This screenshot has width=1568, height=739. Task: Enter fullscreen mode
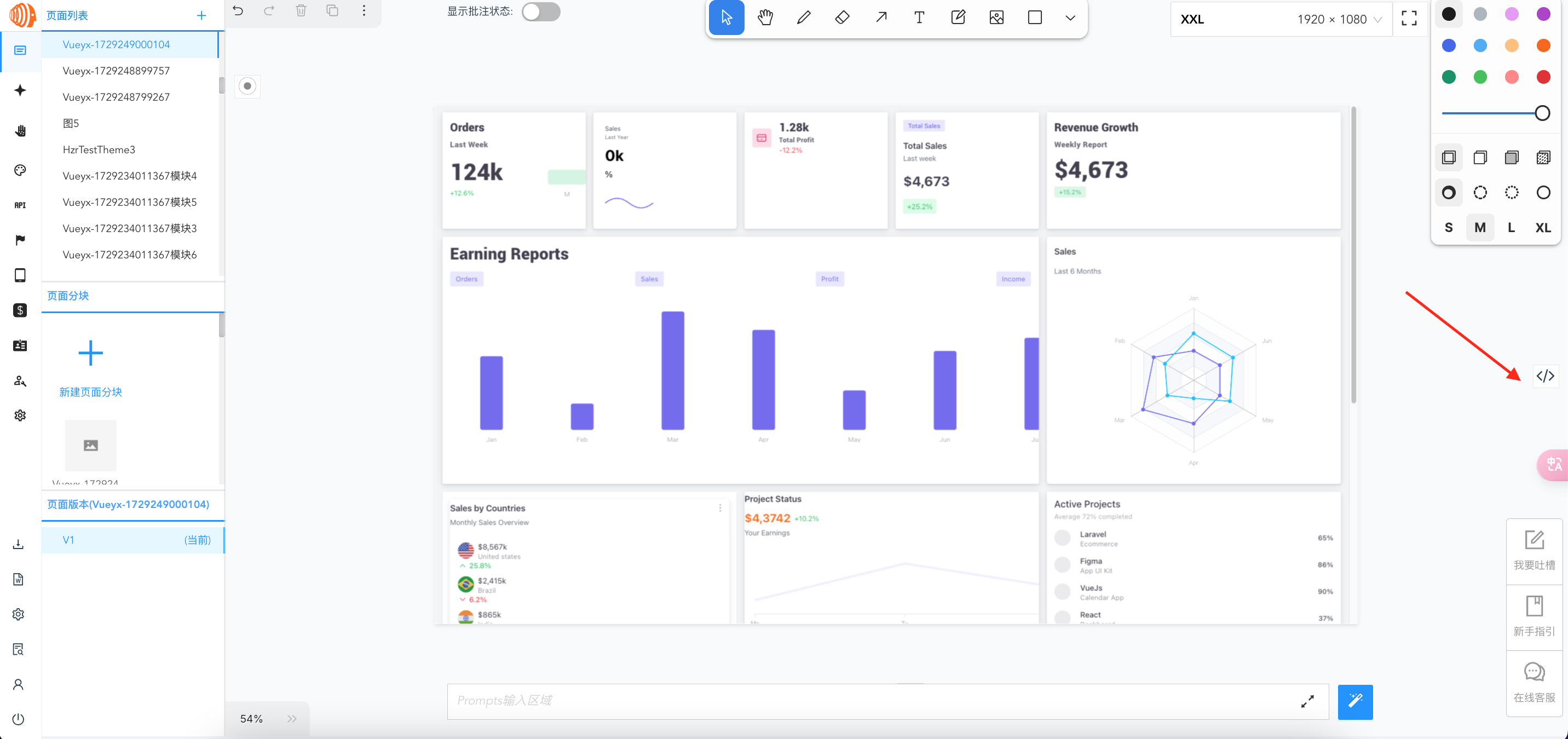(1409, 18)
